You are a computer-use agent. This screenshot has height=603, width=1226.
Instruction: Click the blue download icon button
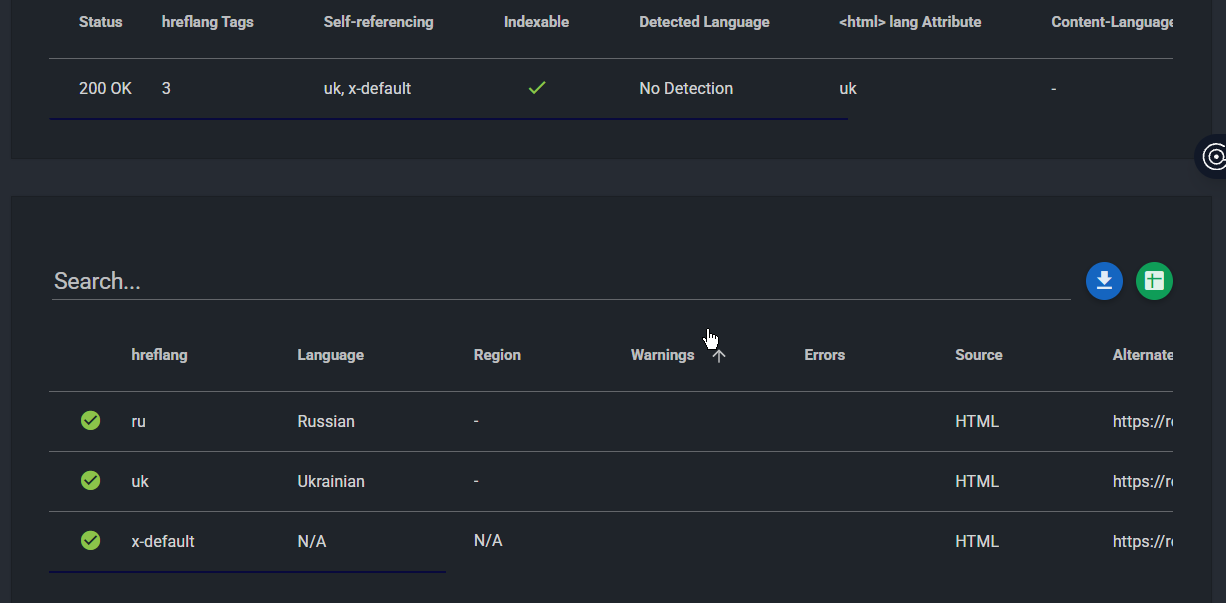pos(1104,281)
